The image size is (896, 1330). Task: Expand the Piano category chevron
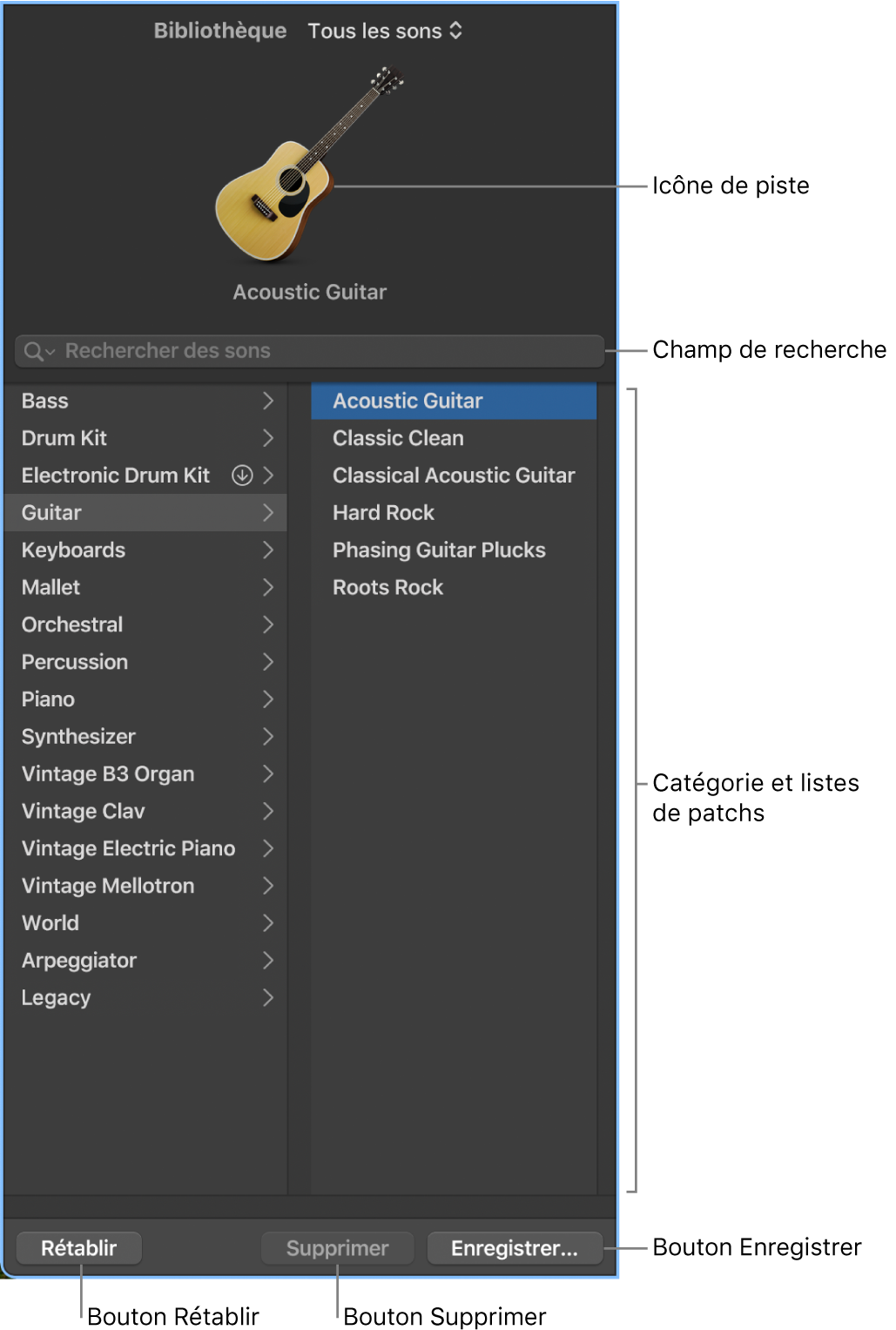click(268, 699)
